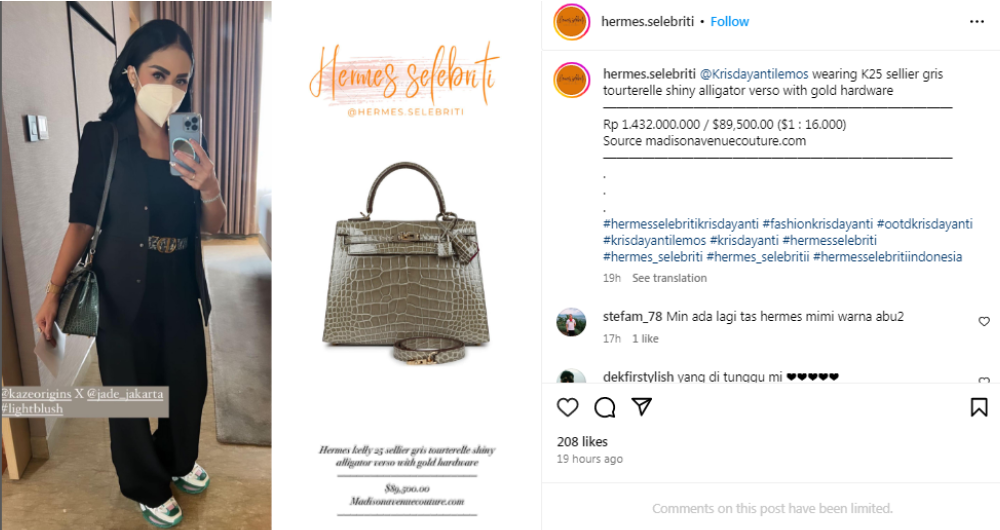Screen dimensions: 1000x530
Task: Open 1 like on stefam_78's comment
Action: pyautogui.click(x=645, y=339)
